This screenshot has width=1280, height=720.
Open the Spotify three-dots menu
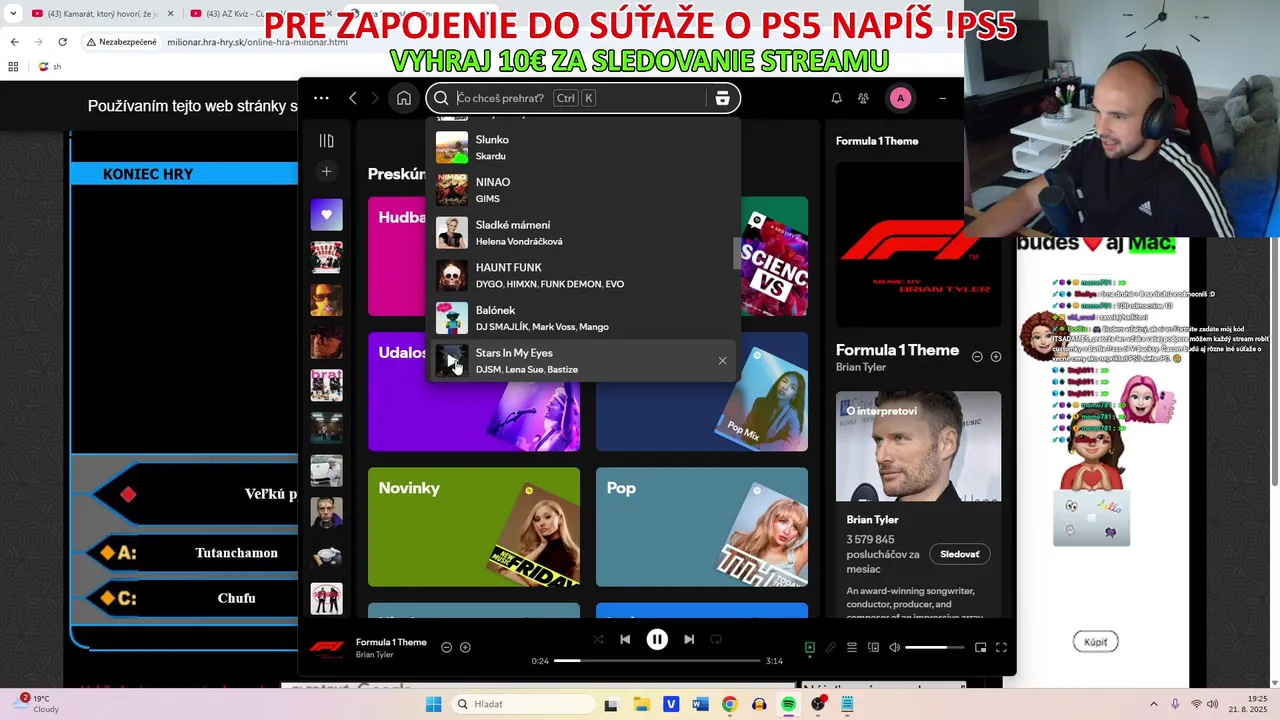pyautogui.click(x=321, y=98)
